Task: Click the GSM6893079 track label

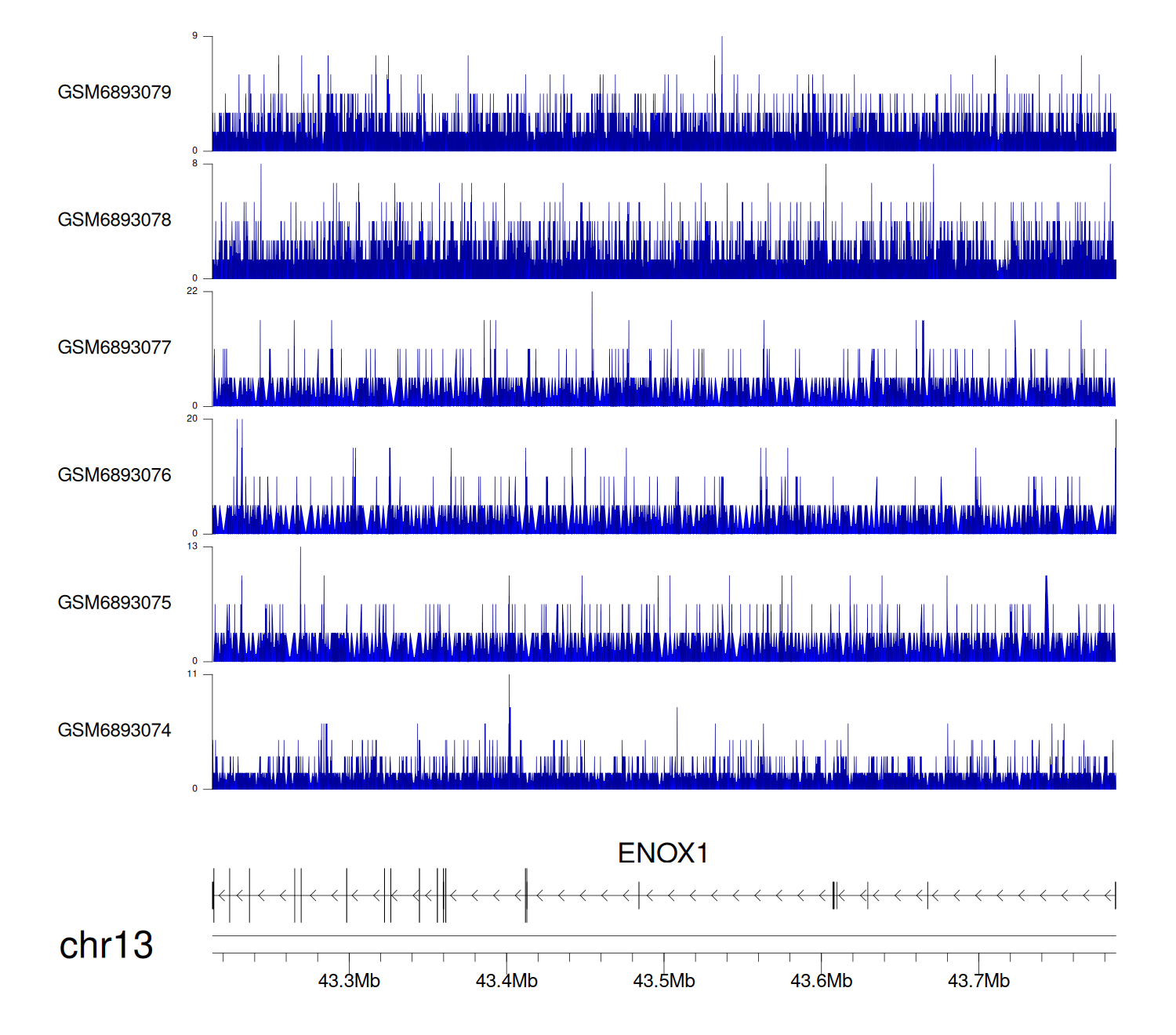Action: 114,93
